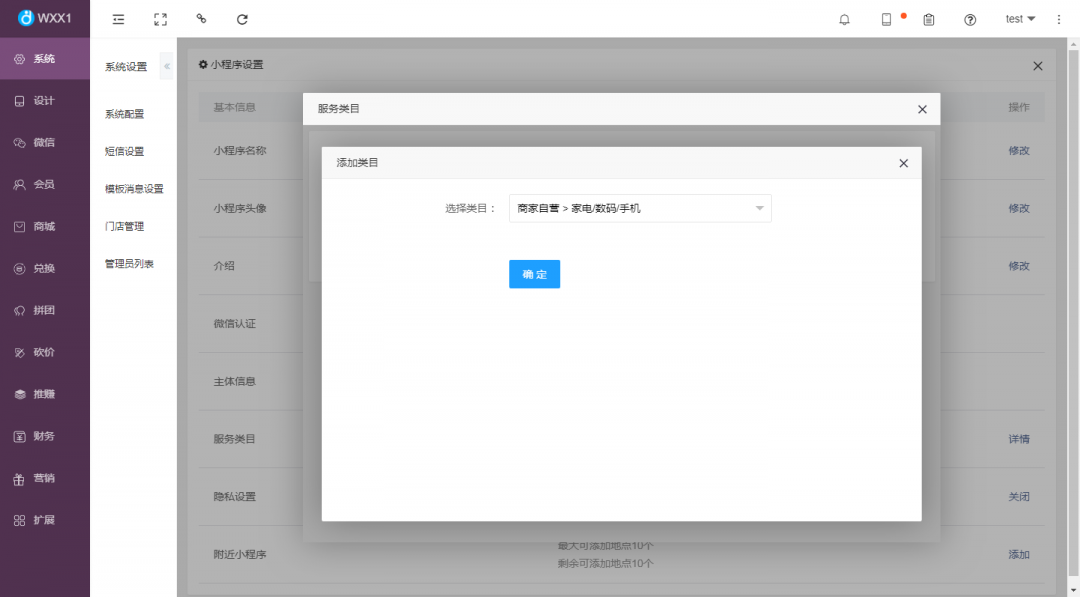The height and width of the screenshot is (597, 1080).
Task: Open the clipboard icon in header
Action: 929,19
